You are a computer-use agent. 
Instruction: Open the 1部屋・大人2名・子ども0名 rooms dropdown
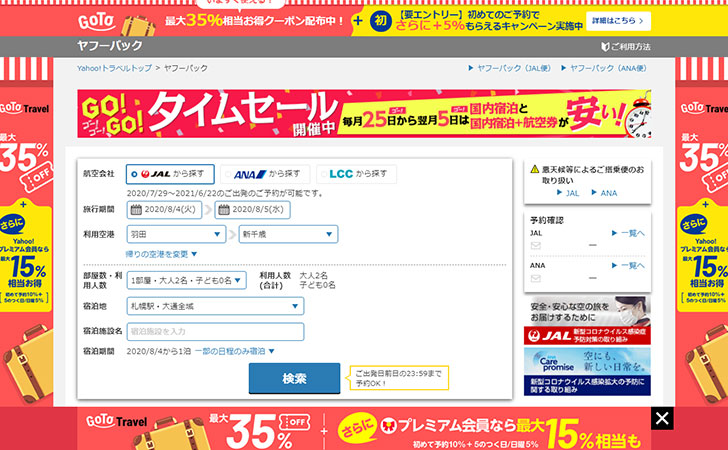[x=186, y=280]
